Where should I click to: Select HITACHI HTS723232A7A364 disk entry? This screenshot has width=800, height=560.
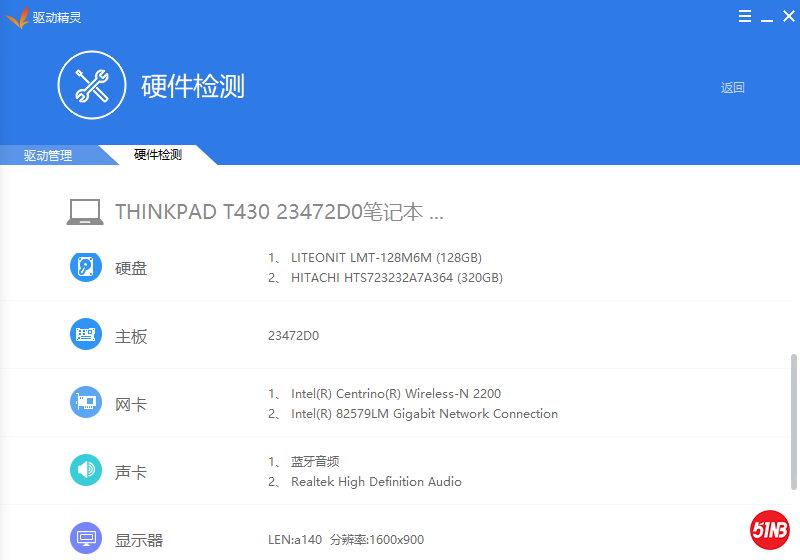[395, 278]
